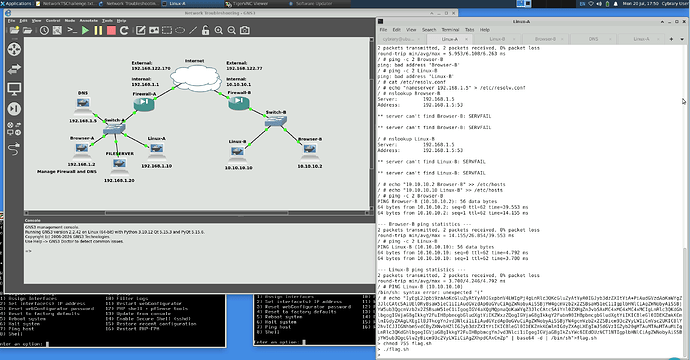Open the Applications menu in top panel
This screenshot has height=360, width=690.
pos(16,4)
